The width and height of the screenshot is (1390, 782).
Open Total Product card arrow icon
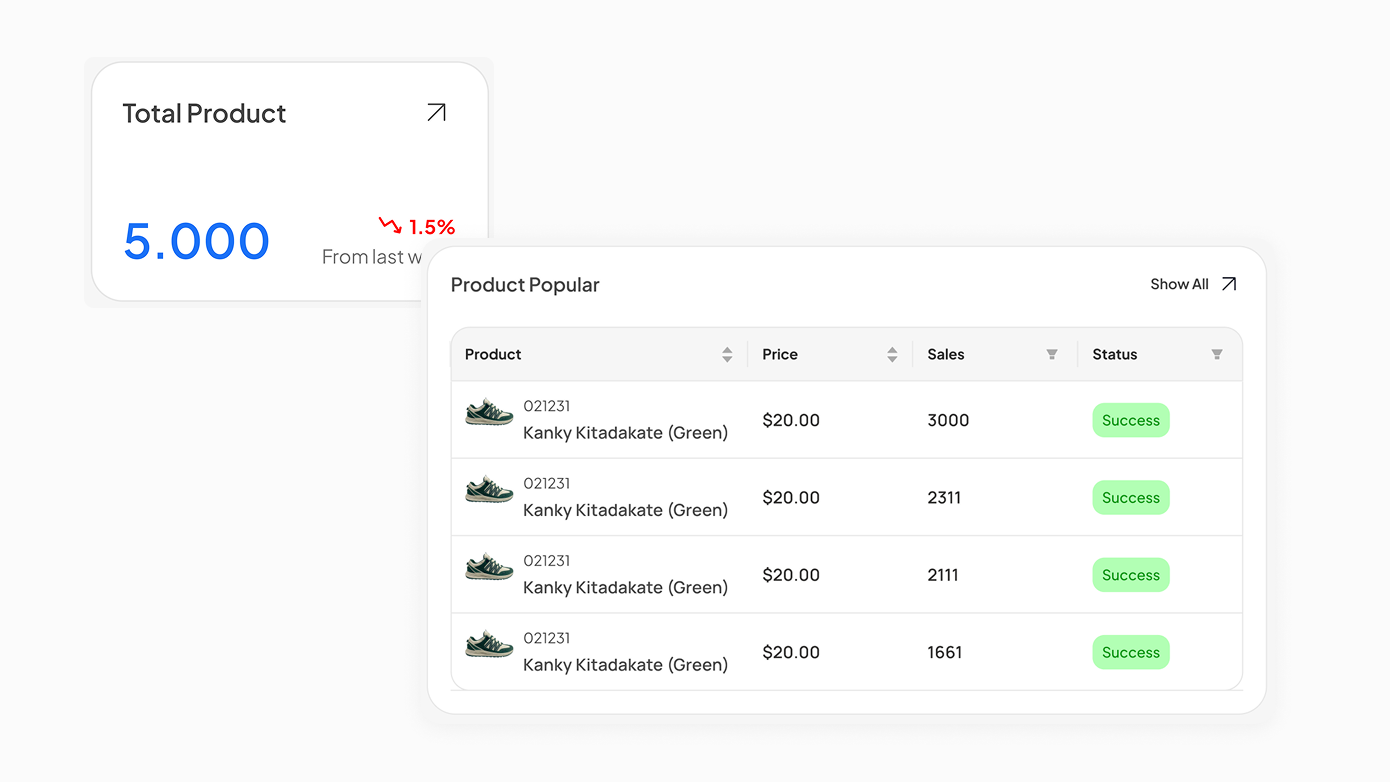(x=436, y=113)
